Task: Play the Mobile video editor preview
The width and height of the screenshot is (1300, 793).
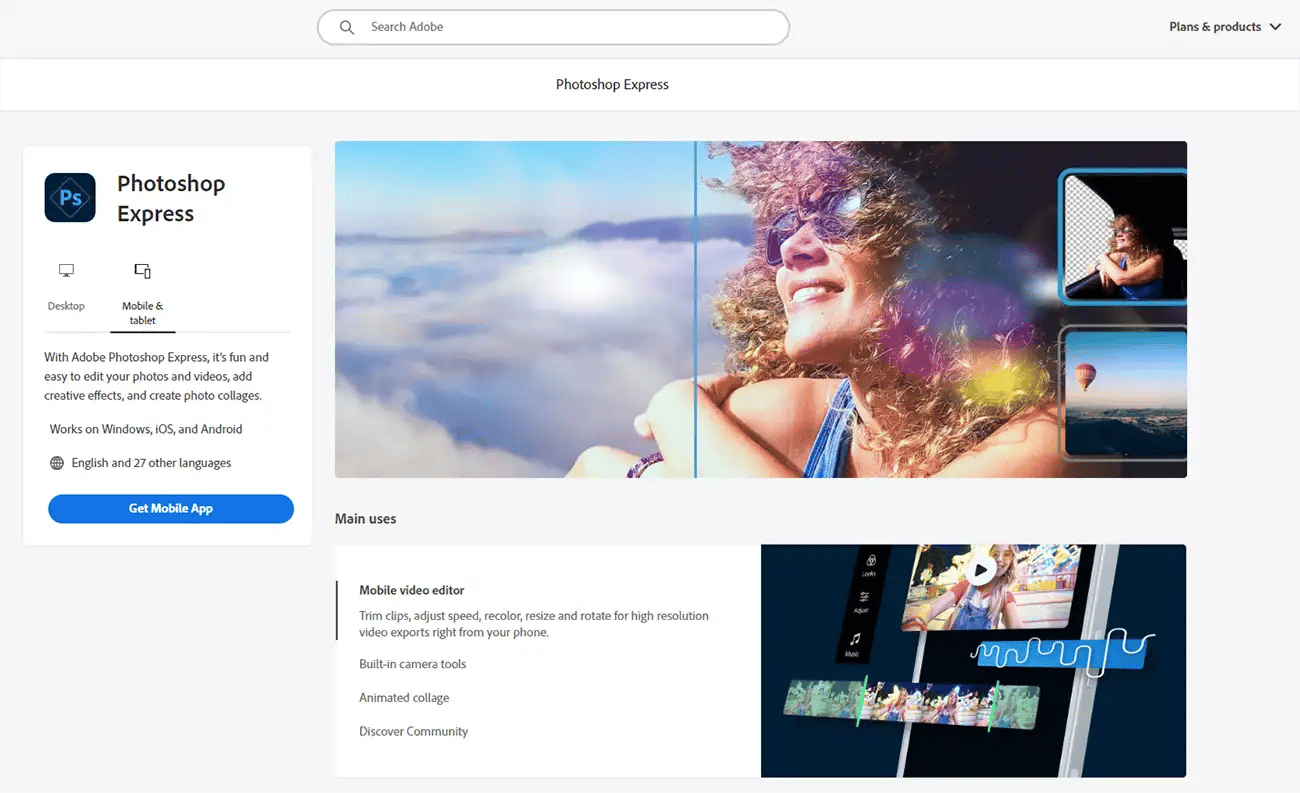Action: click(x=980, y=570)
